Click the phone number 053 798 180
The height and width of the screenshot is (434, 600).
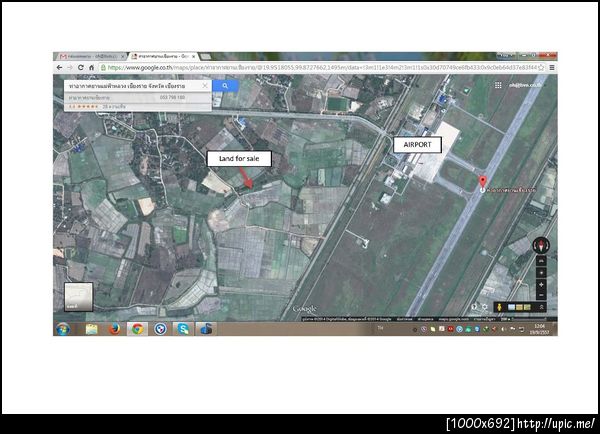[x=172, y=98]
